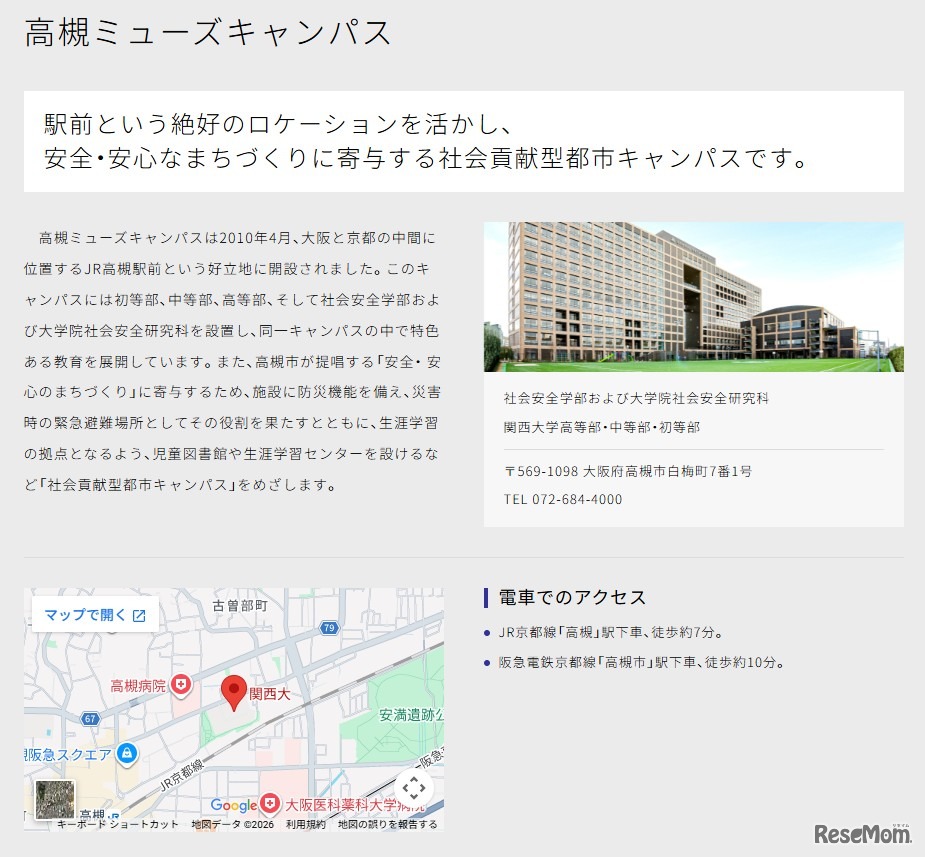Click 古曽部町 label on the map
Image resolution: width=925 pixels, height=857 pixels.
click(240, 606)
